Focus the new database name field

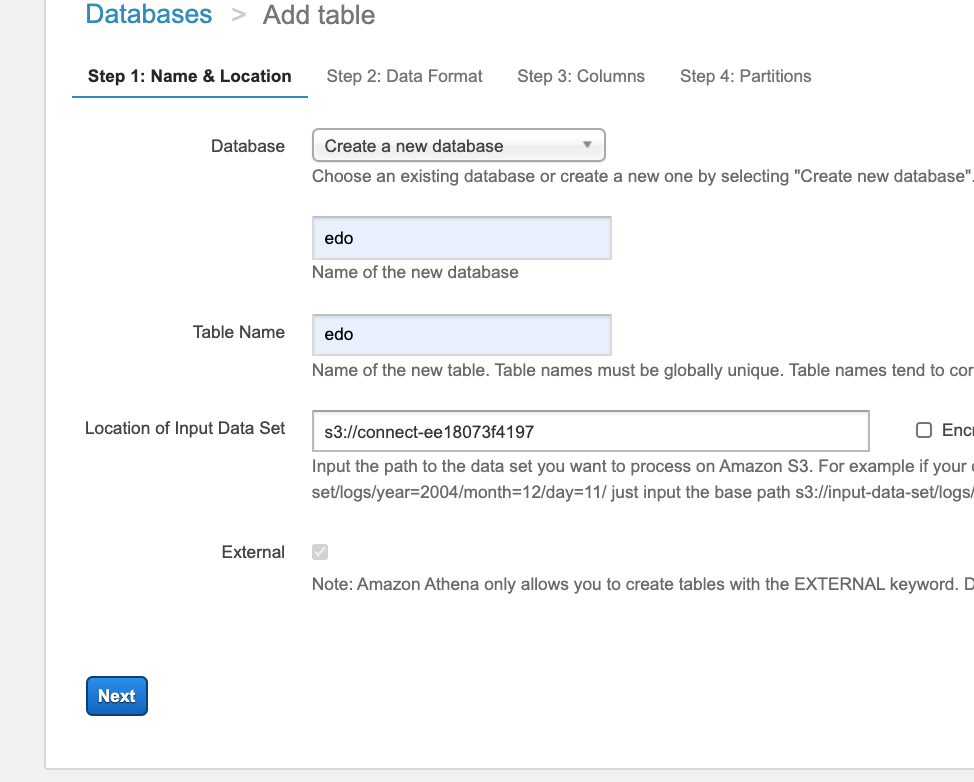tap(461, 238)
